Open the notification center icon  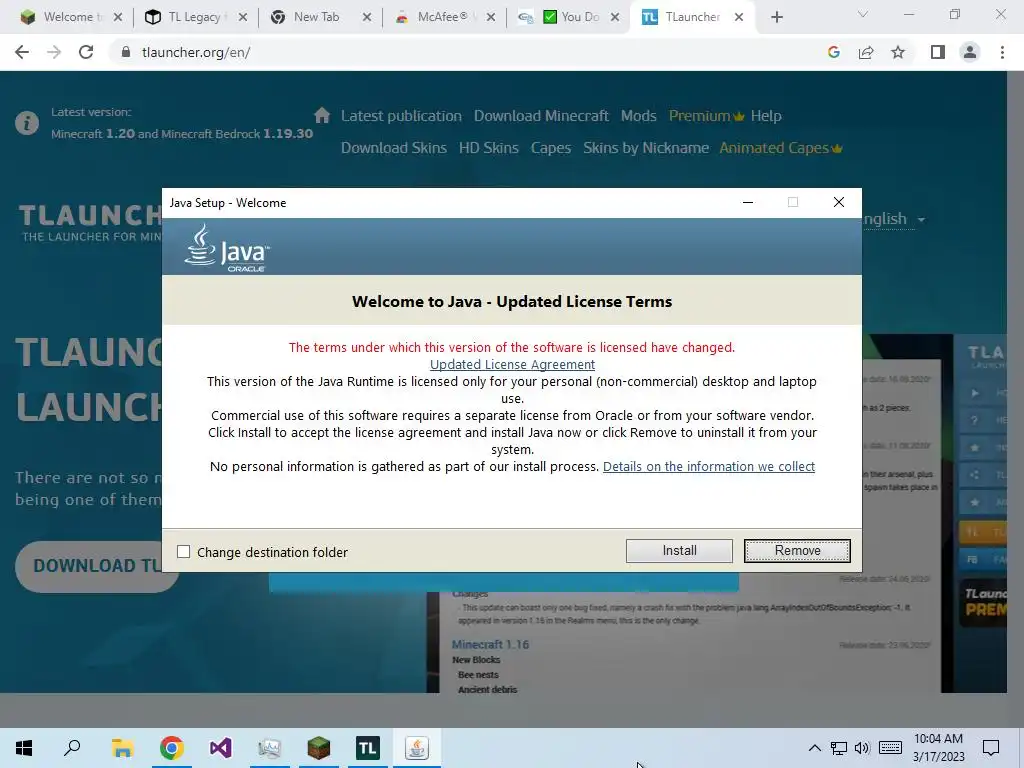[x=991, y=748]
